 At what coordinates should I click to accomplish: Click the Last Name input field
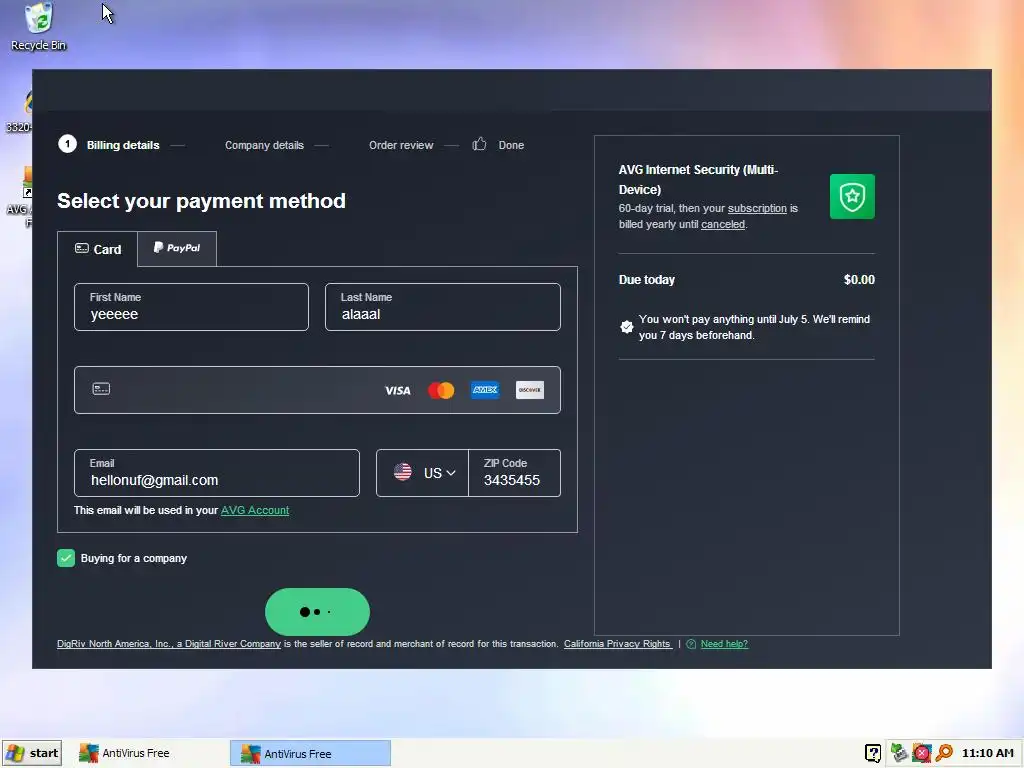click(x=443, y=307)
